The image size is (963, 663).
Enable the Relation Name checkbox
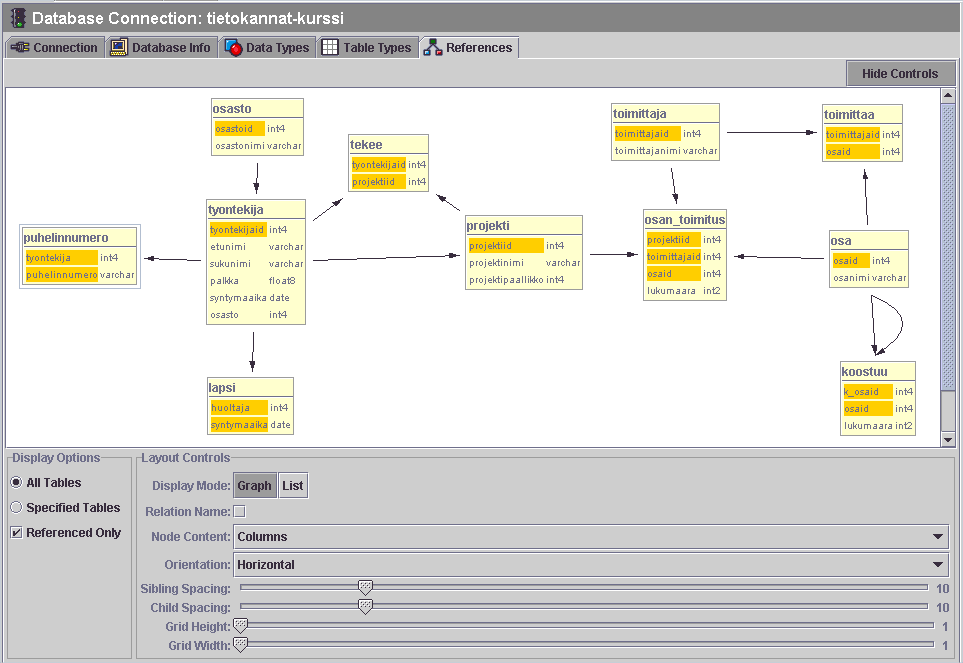tap(240, 511)
